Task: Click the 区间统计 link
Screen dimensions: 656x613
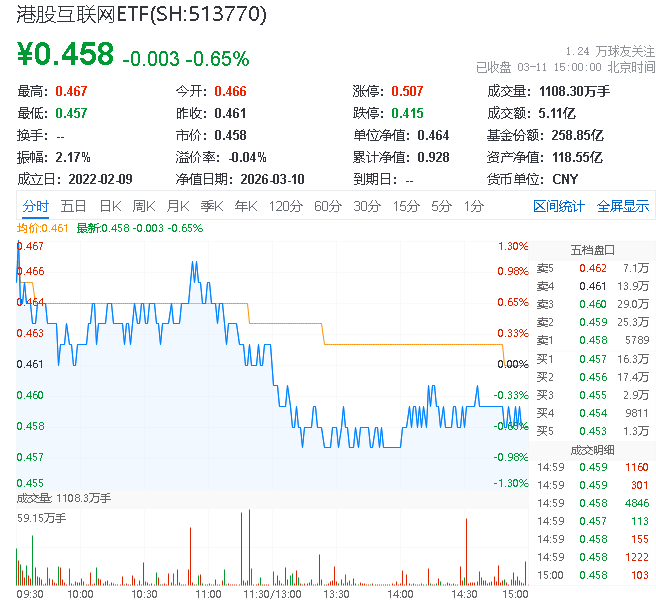Action: [558, 206]
